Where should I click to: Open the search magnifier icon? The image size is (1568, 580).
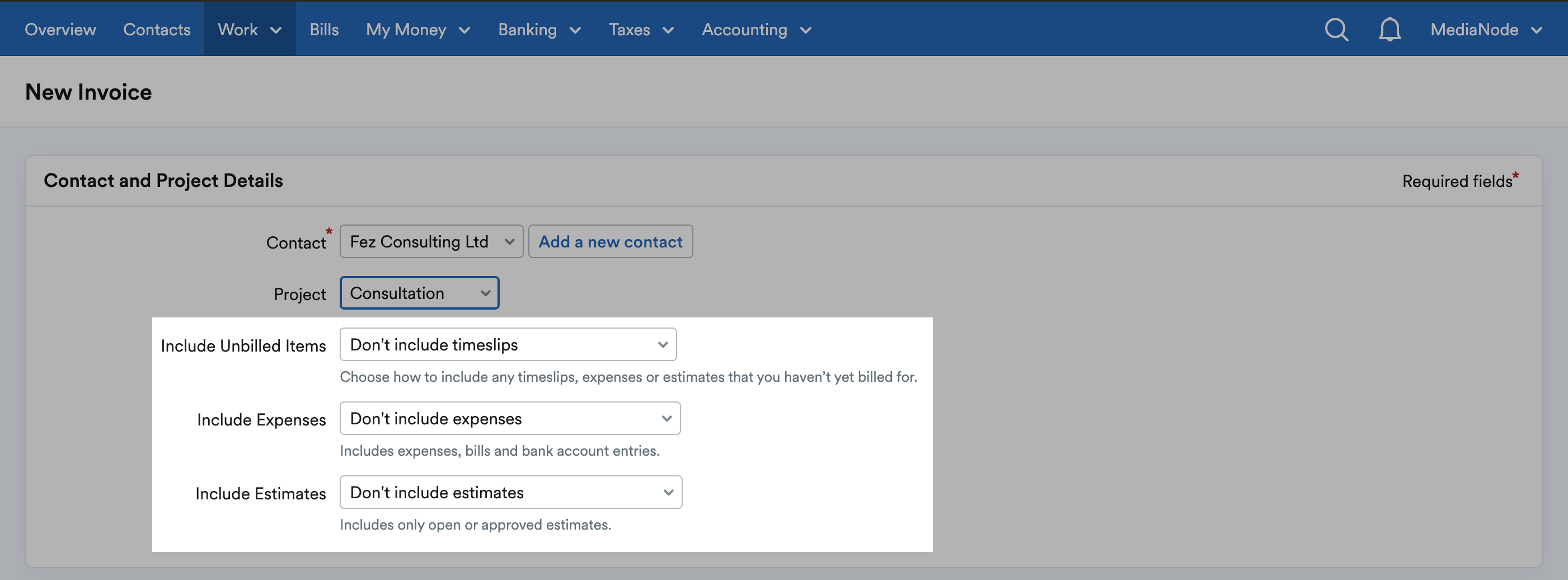coord(1336,29)
